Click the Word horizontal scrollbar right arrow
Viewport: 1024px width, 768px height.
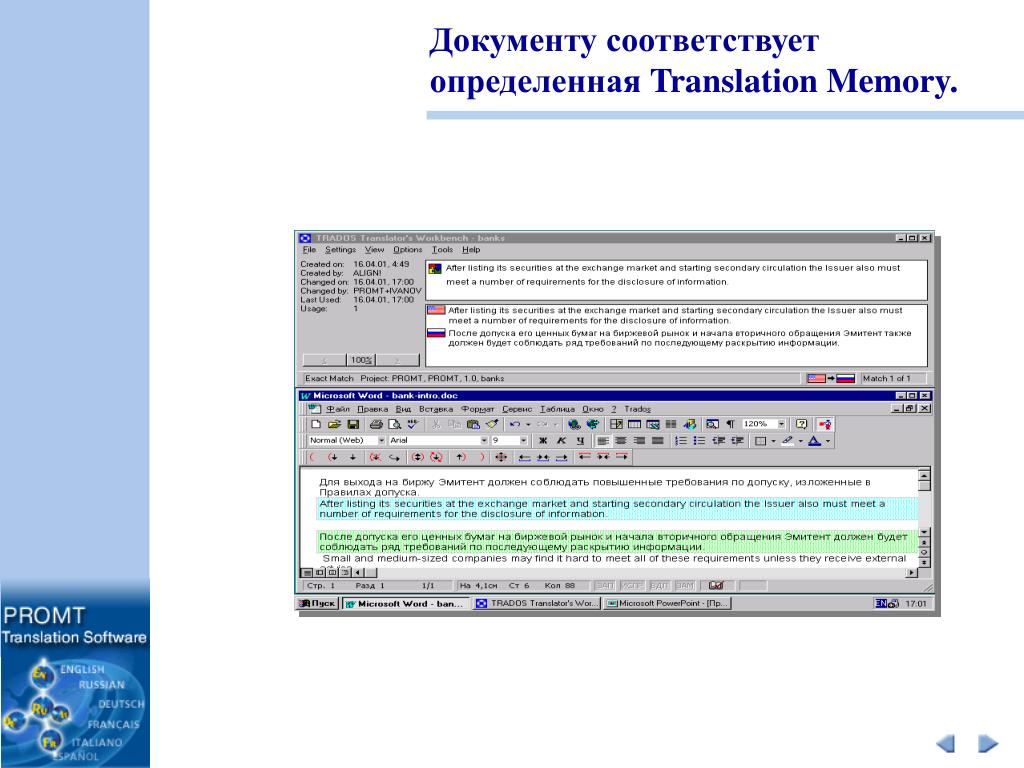coord(912,573)
